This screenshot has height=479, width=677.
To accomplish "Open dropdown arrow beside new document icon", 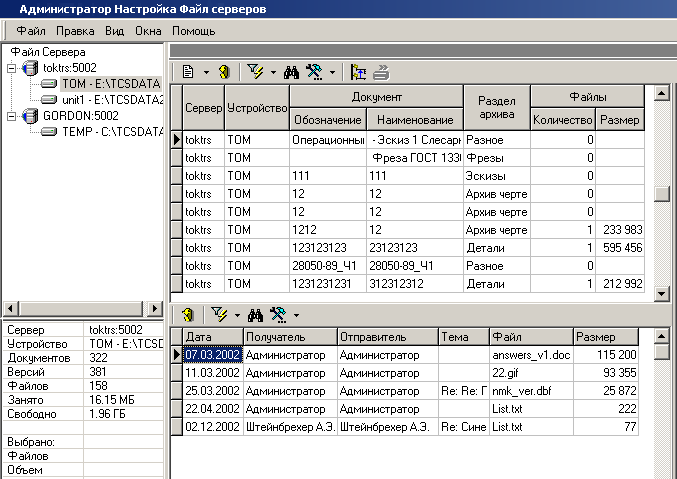I will pos(205,73).
